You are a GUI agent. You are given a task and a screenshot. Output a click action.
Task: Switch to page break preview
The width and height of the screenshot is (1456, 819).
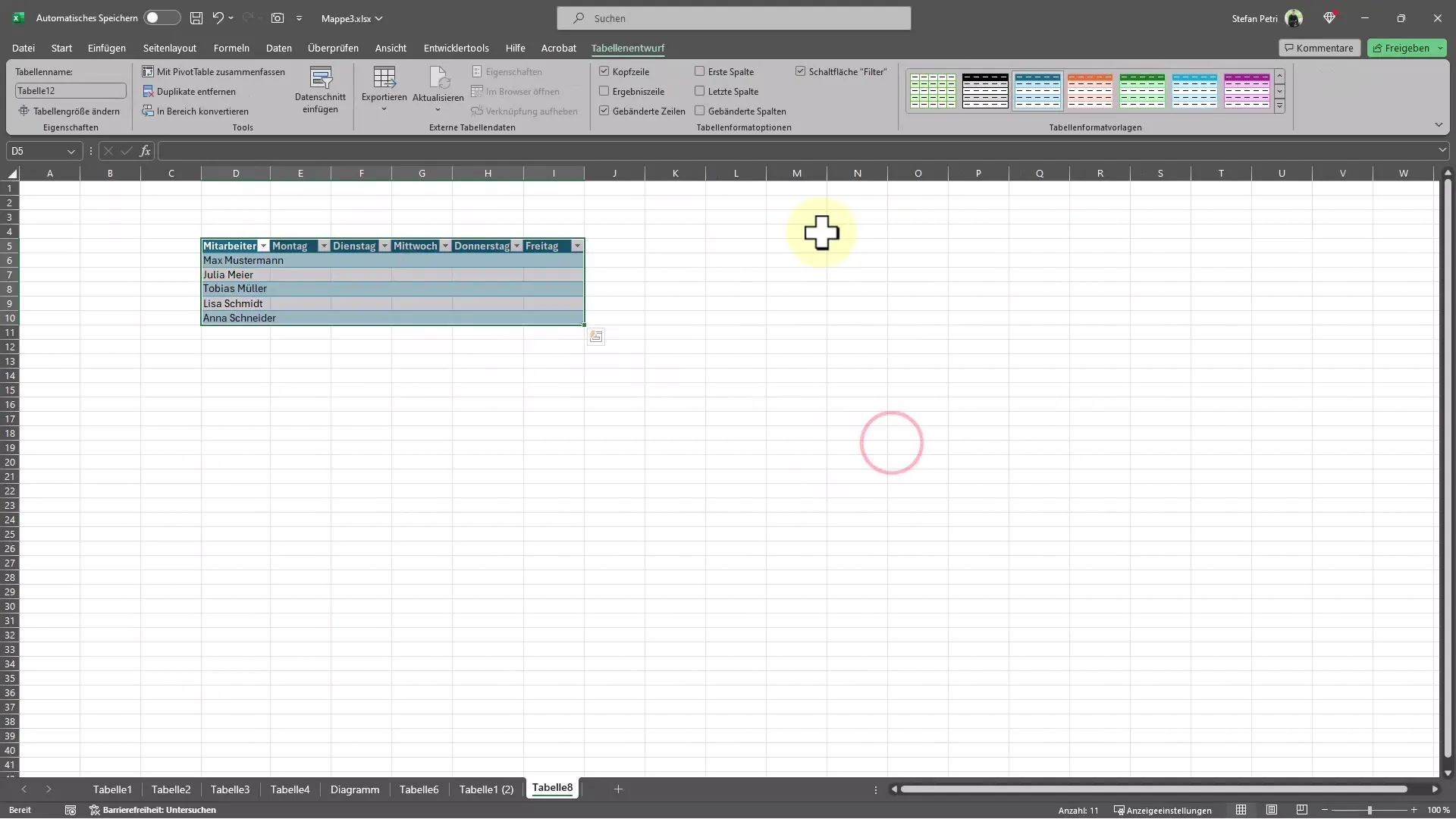(x=1302, y=810)
